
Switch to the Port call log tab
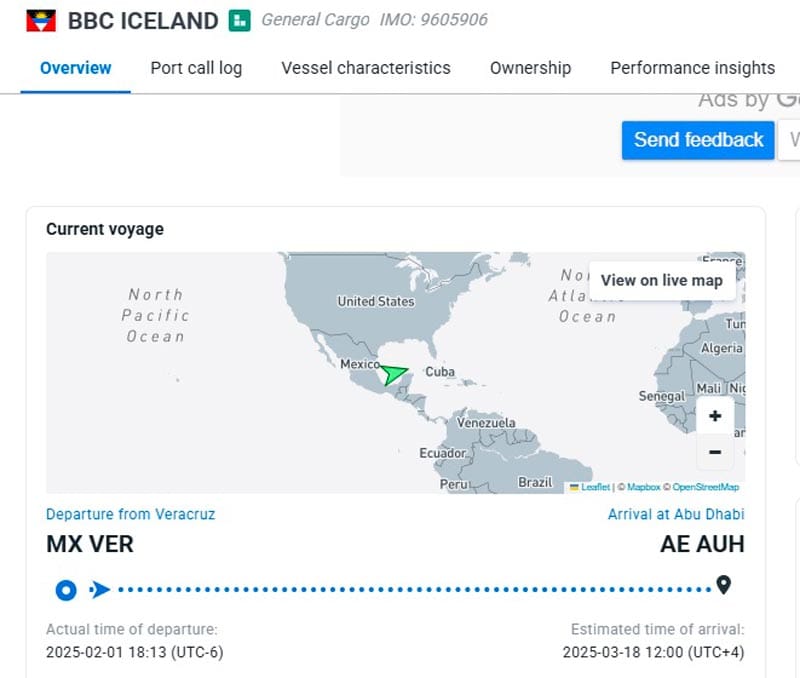click(196, 68)
